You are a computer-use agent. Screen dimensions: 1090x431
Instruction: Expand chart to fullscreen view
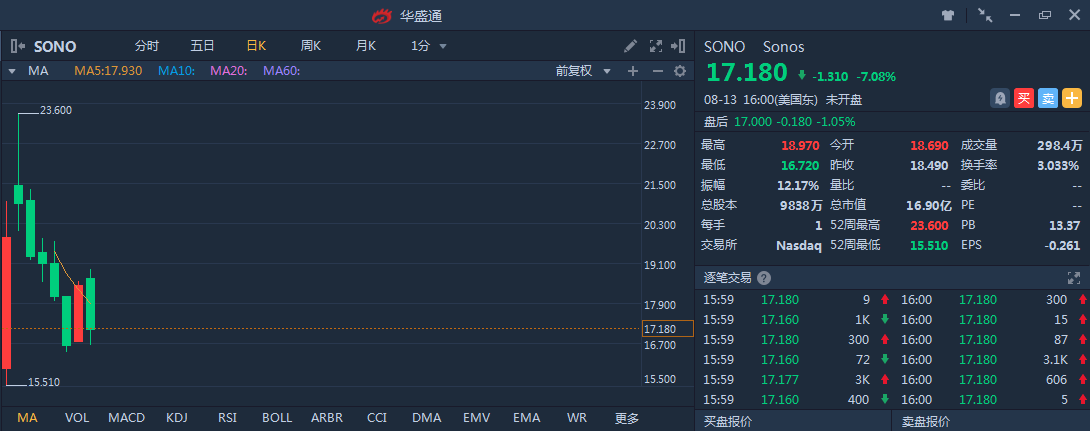point(656,46)
